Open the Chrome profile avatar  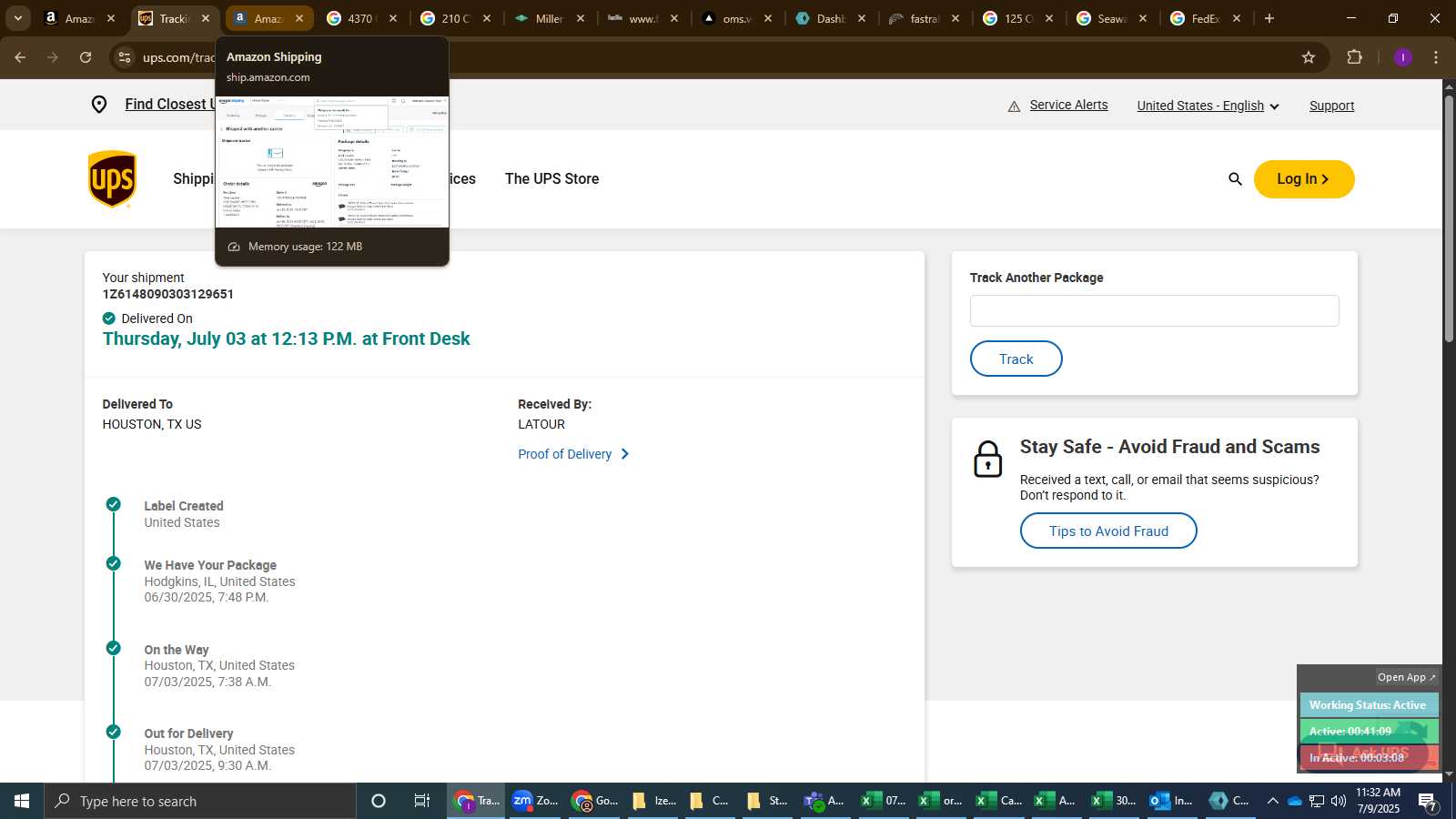click(1402, 57)
